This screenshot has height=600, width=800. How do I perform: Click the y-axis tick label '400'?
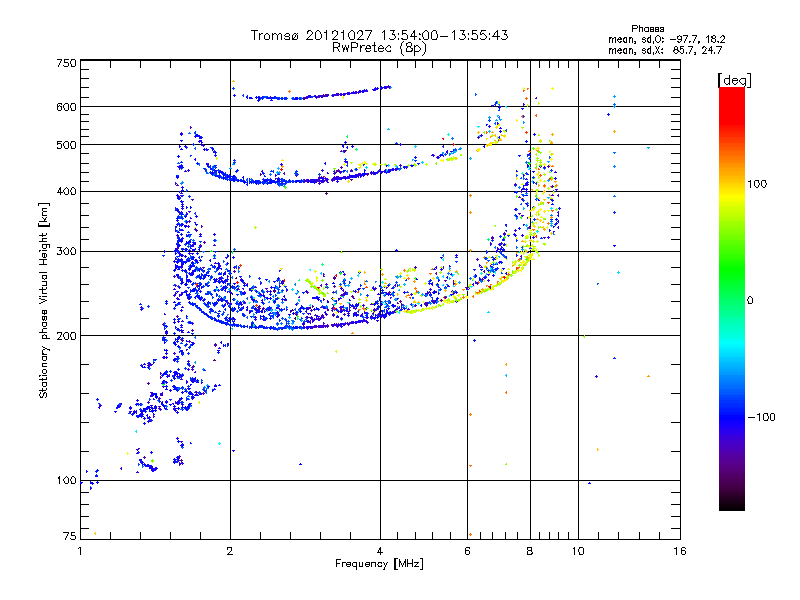(66, 191)
